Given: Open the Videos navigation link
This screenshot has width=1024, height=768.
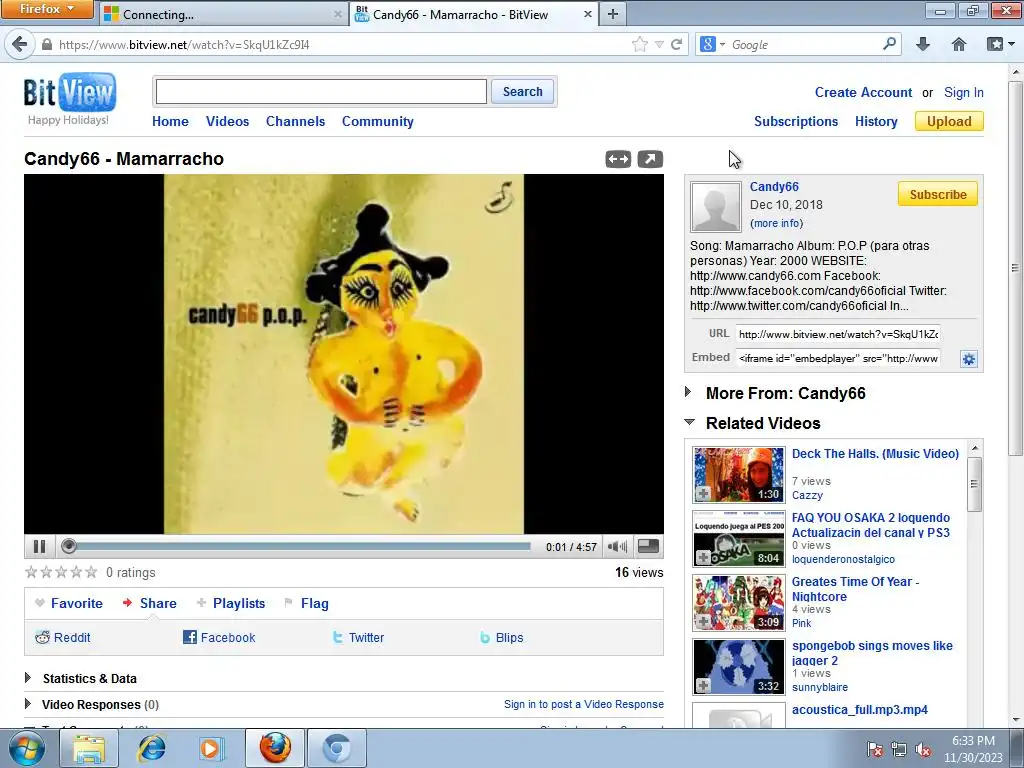Looking at the screenshot, I should coord(227,121).
